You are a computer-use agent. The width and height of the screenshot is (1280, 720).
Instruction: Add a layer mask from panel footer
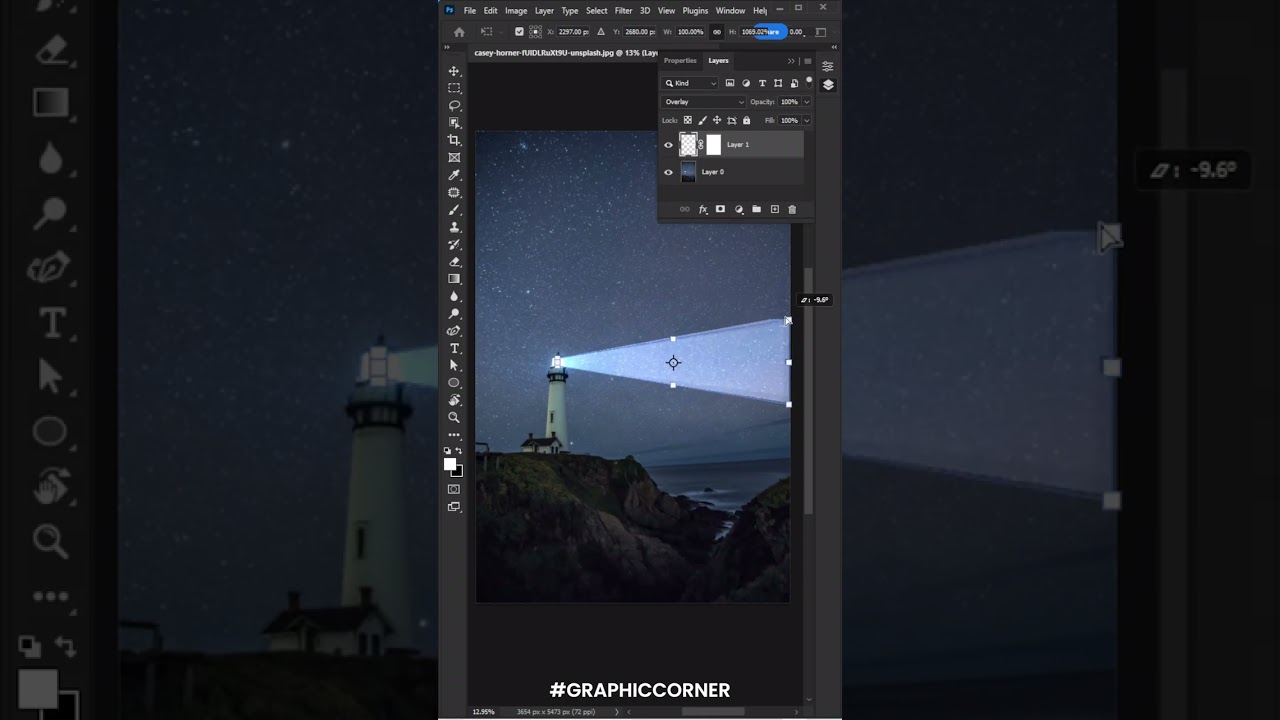720,209
